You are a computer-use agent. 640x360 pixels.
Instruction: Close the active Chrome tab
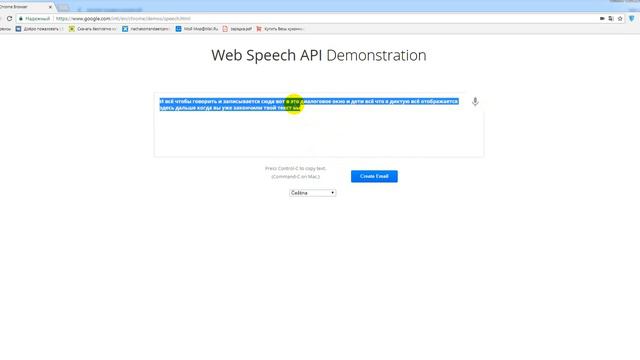click(x=50, y=7)
